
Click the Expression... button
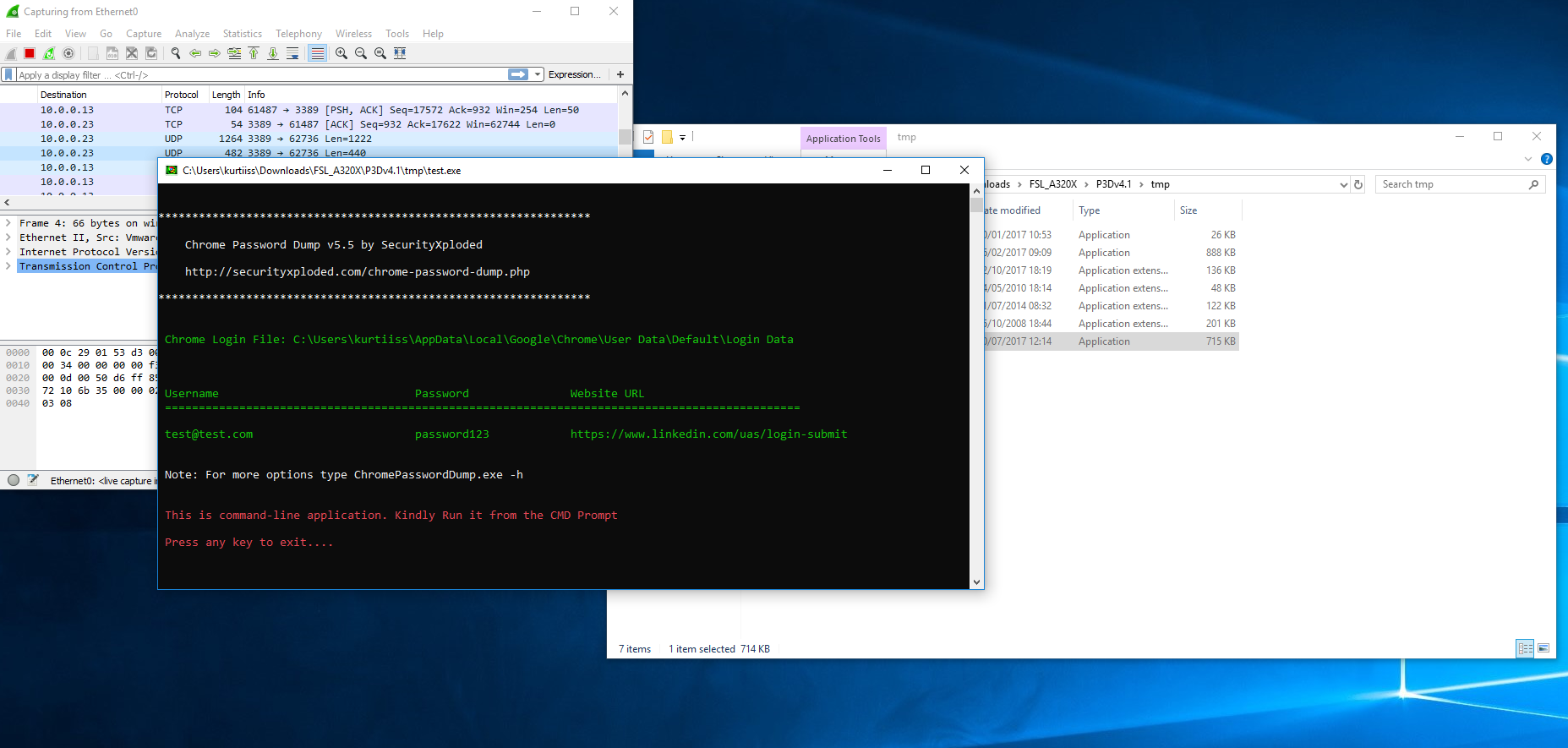tap(574, 74)
